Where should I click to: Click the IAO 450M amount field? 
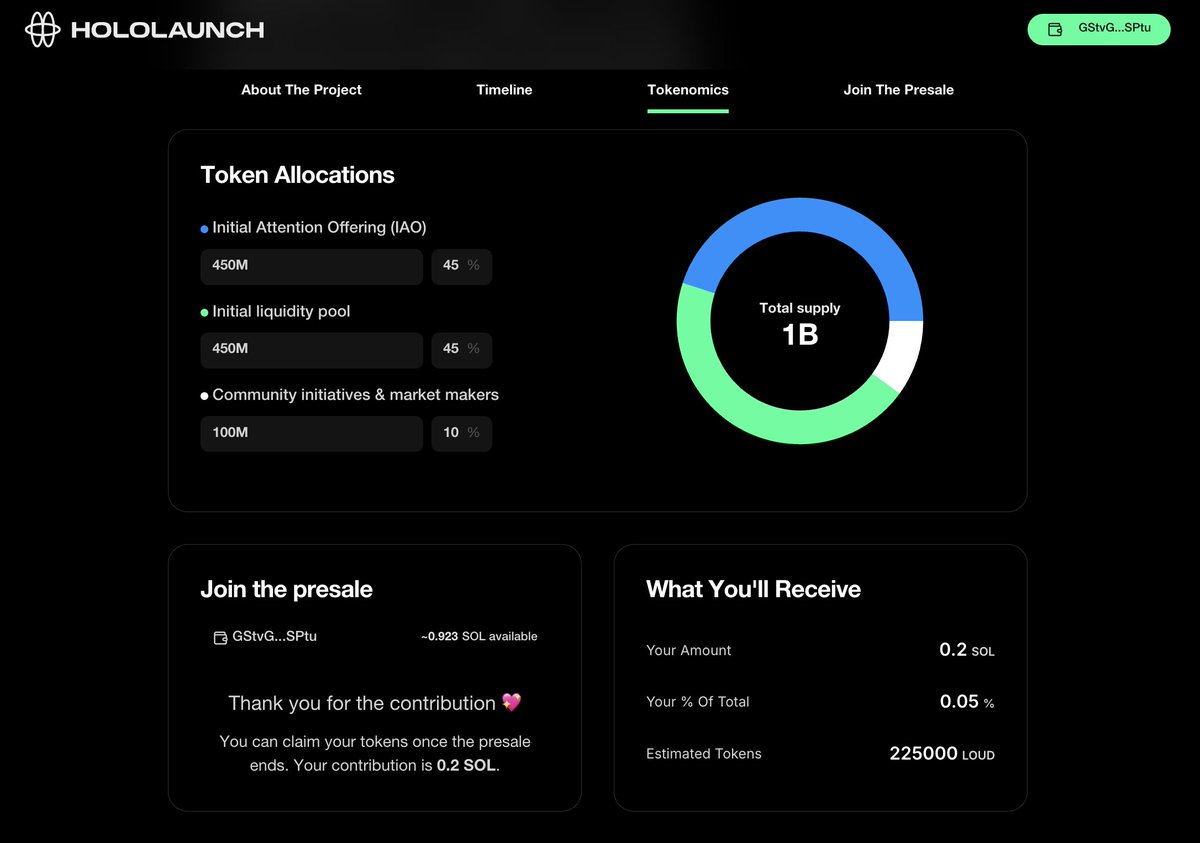click(312, 266)
